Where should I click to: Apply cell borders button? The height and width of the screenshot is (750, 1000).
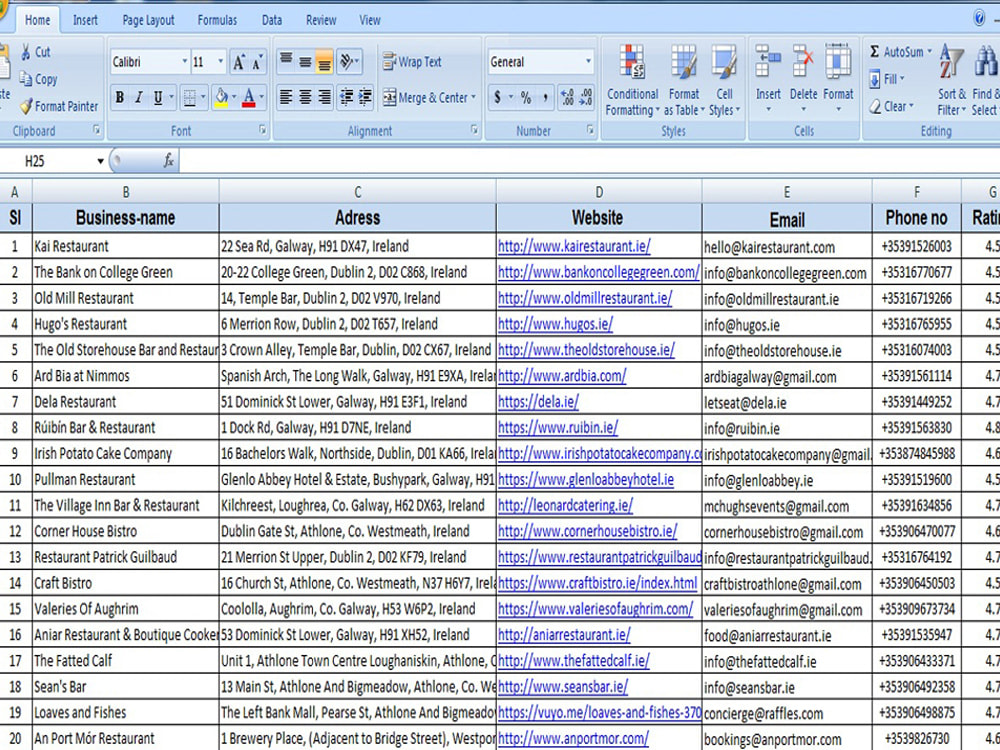(189, 98)
